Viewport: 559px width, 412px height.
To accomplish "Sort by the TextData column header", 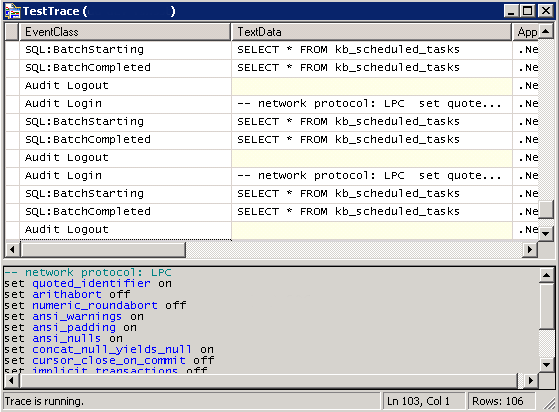I will [371, 32].
